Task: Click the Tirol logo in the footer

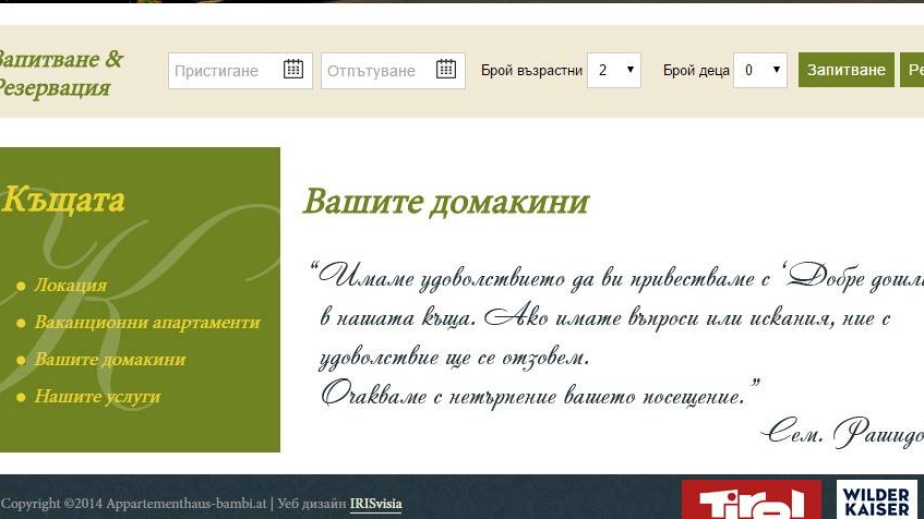Action: (750, 501)
